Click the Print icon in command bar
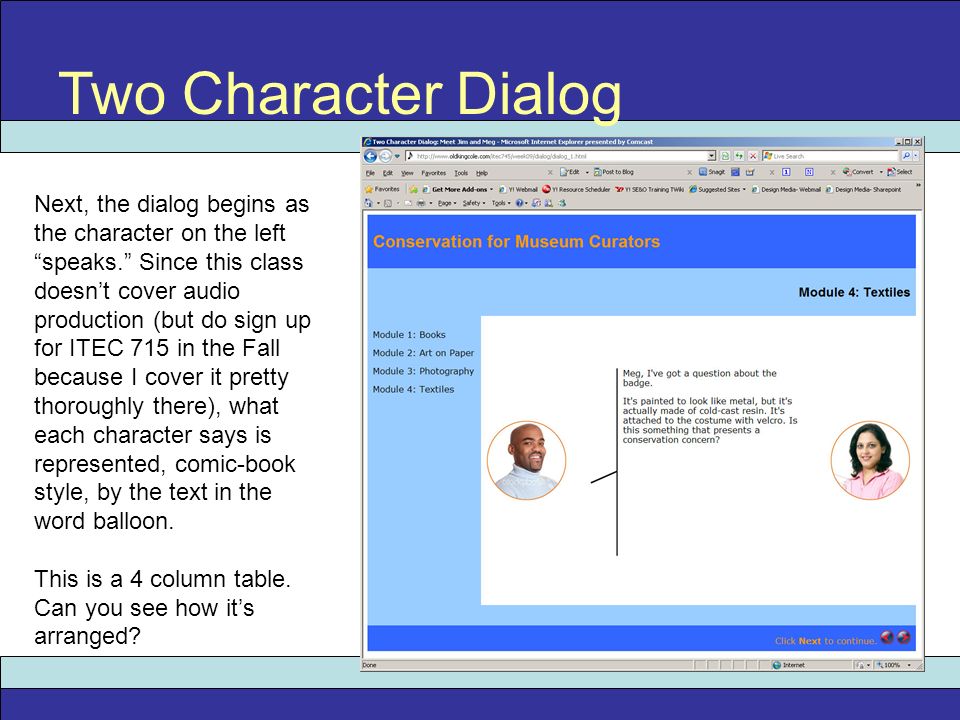 pyautogui.click(x=421, y=203)
